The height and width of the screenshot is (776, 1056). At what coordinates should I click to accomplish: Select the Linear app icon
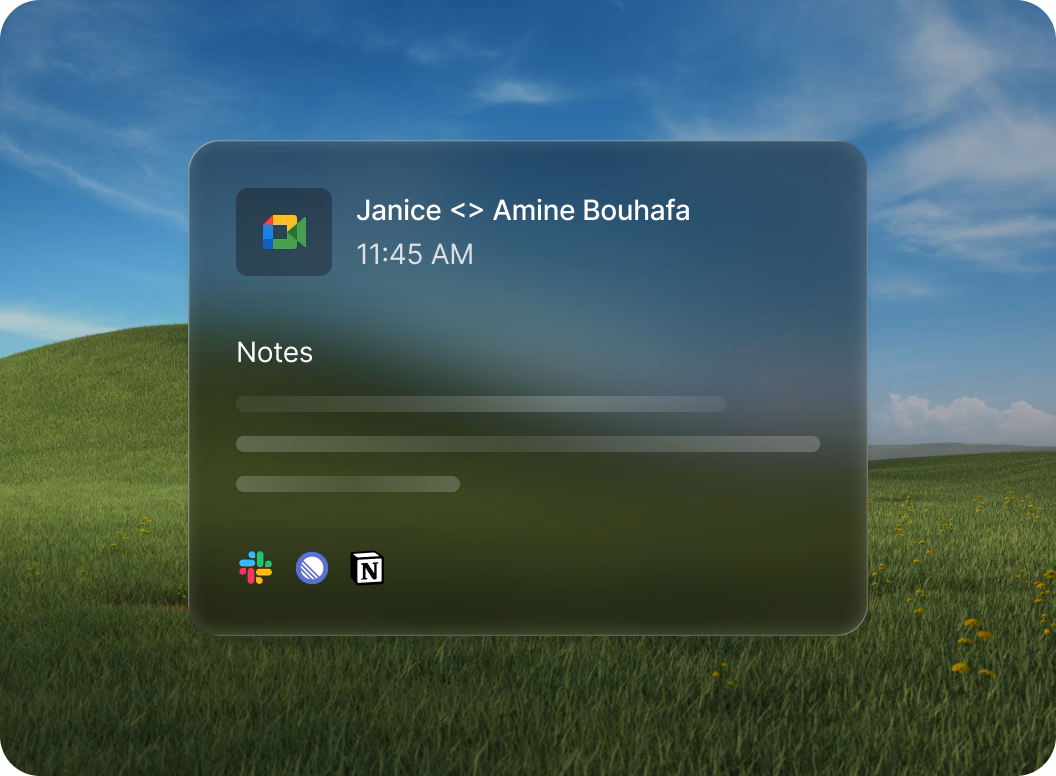312,568
